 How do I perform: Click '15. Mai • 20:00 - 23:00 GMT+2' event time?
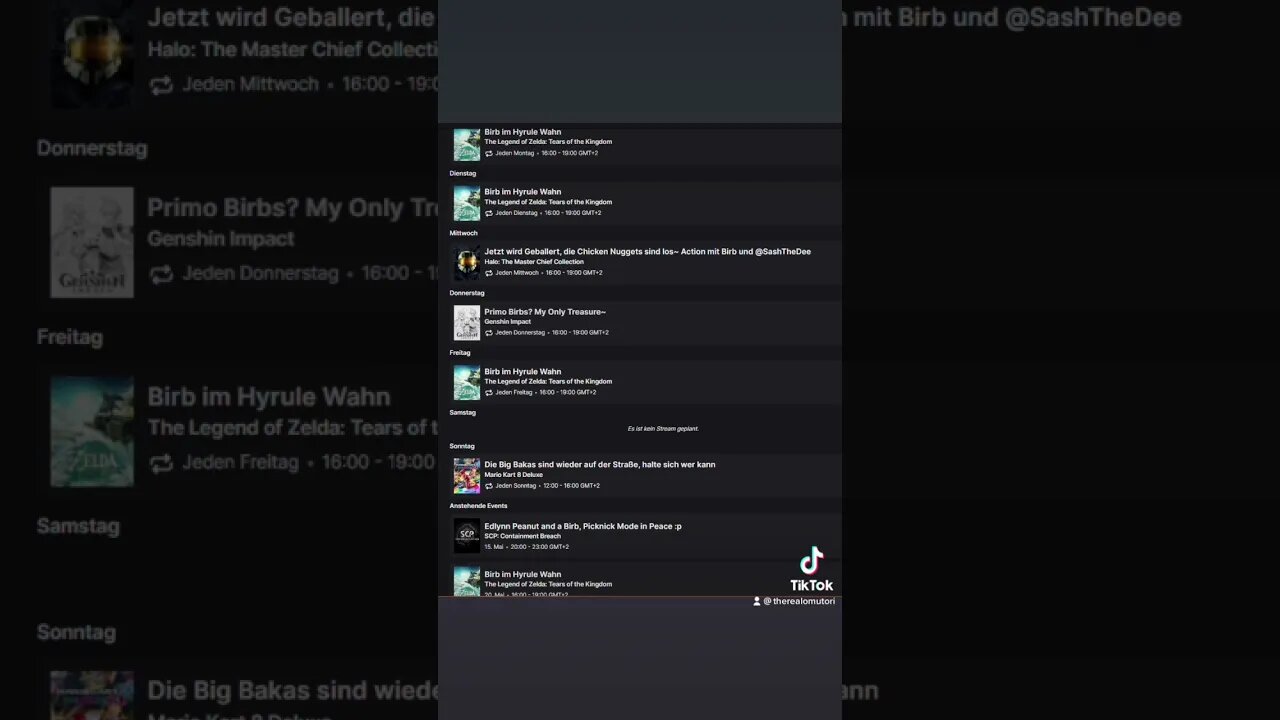coord(527,547)
